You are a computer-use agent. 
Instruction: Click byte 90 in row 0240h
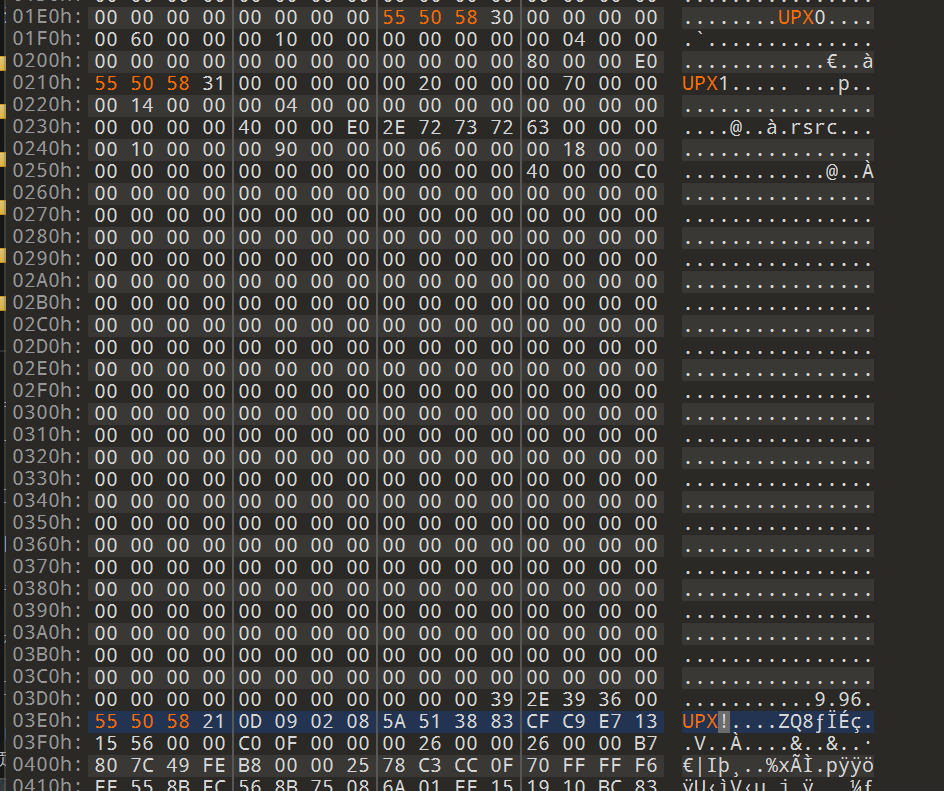tap(286, 149)
